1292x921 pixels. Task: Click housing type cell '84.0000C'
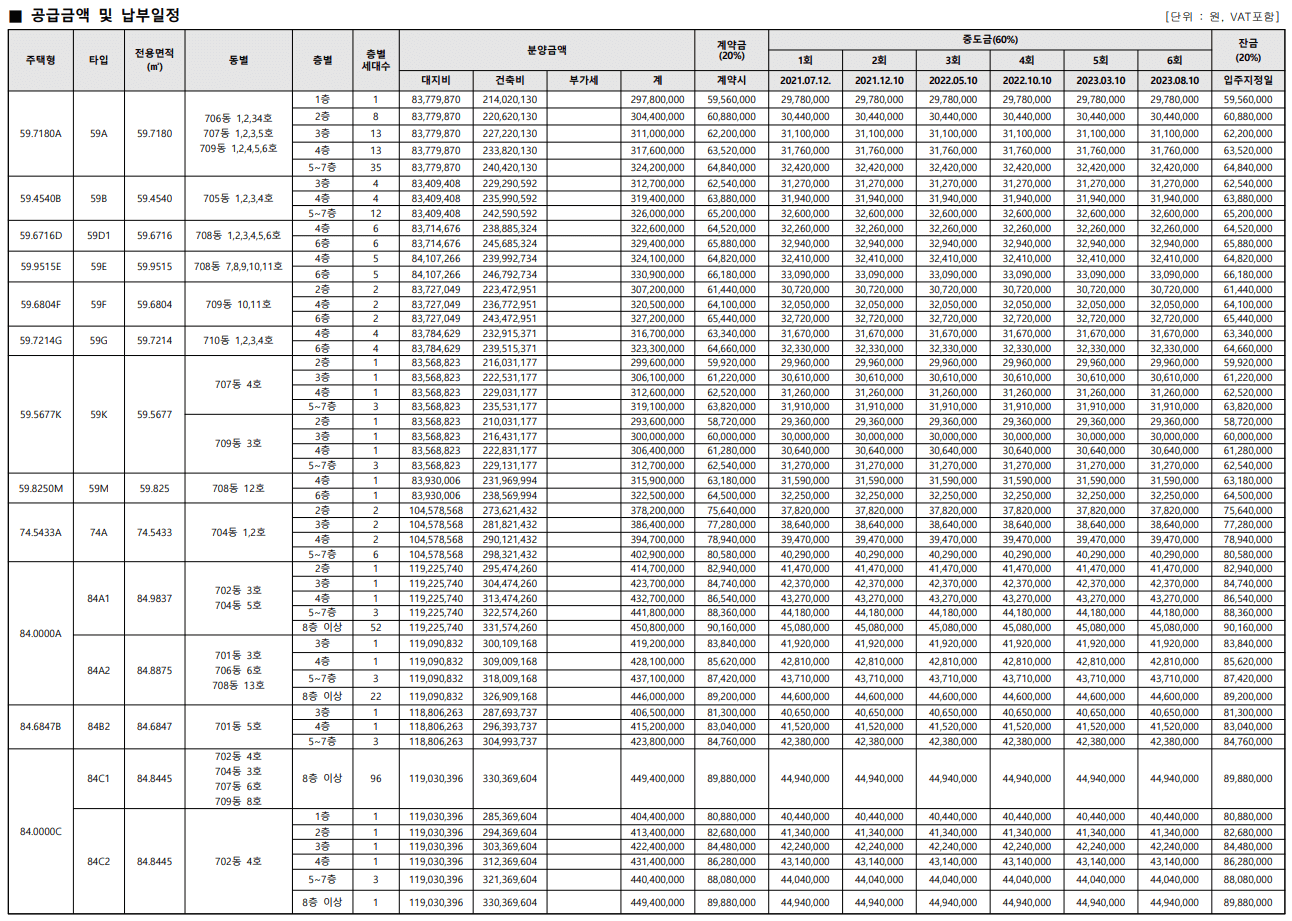[x=41, y=831]
